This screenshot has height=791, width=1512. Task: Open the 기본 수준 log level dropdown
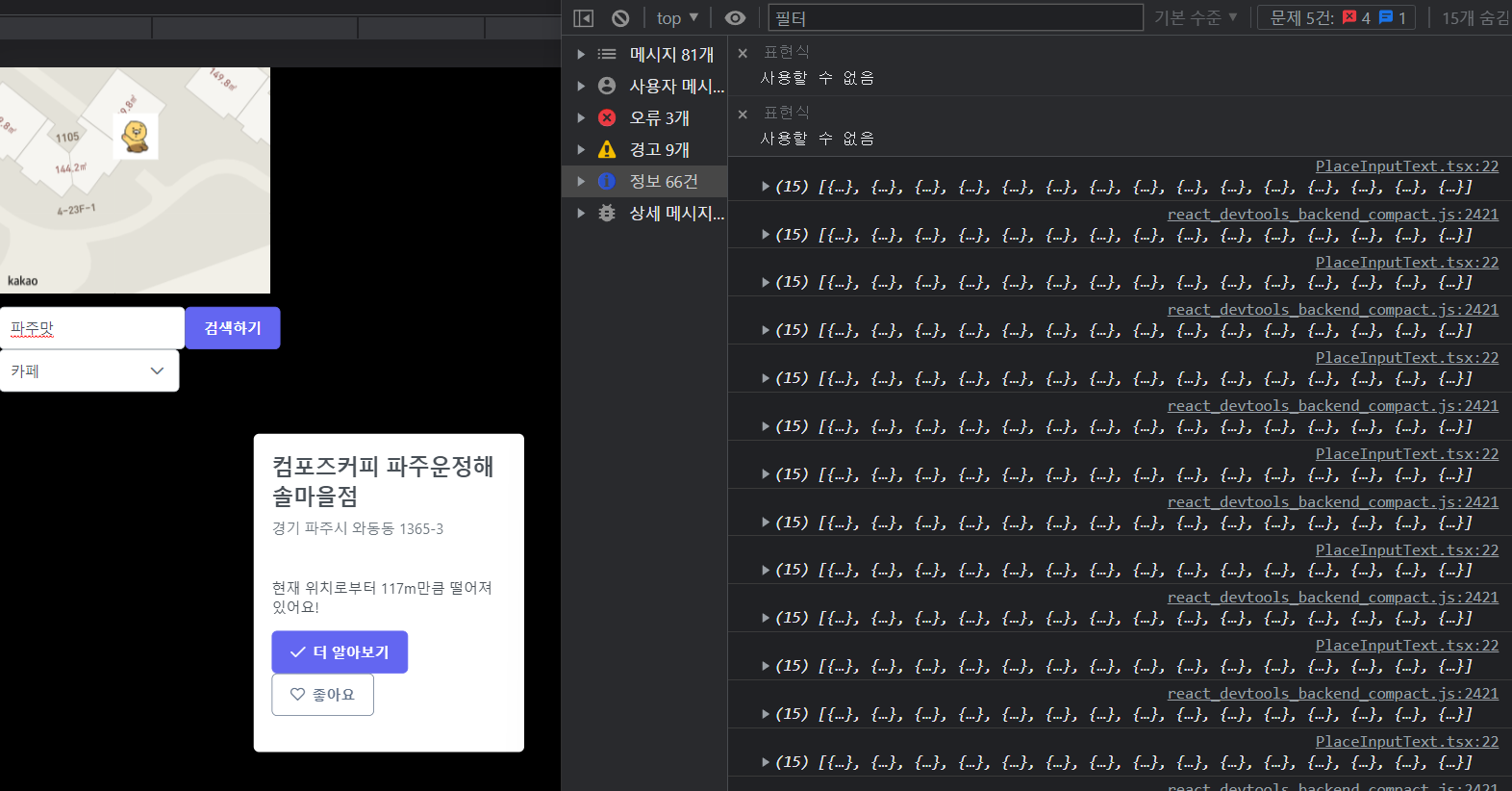tap(1196, 18)
